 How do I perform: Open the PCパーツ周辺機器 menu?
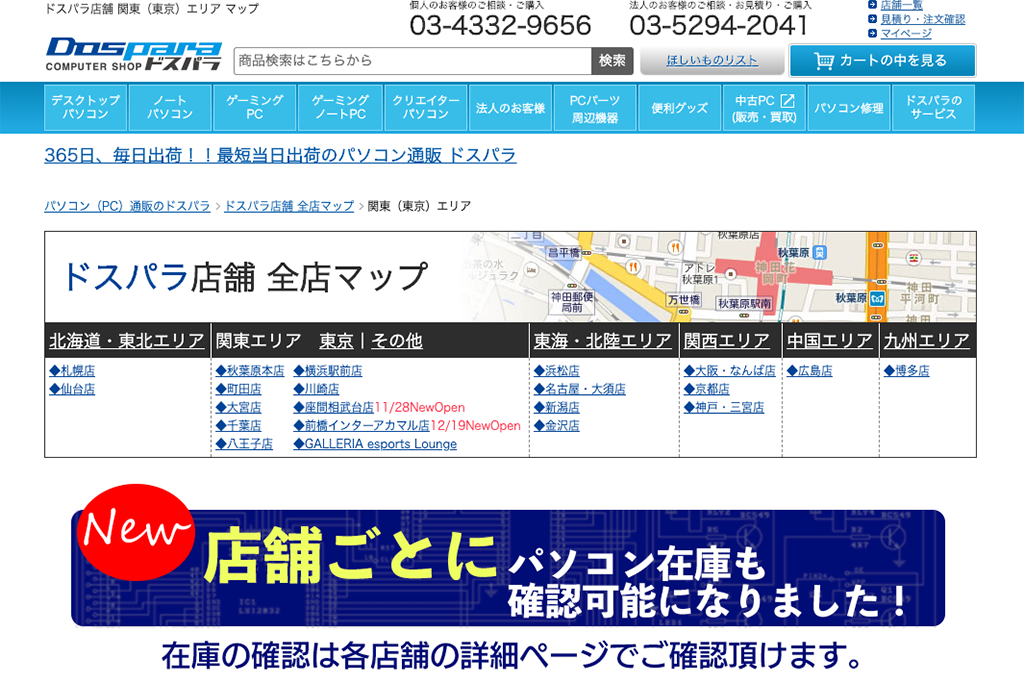pyautogui.click(x=595, y=108)
